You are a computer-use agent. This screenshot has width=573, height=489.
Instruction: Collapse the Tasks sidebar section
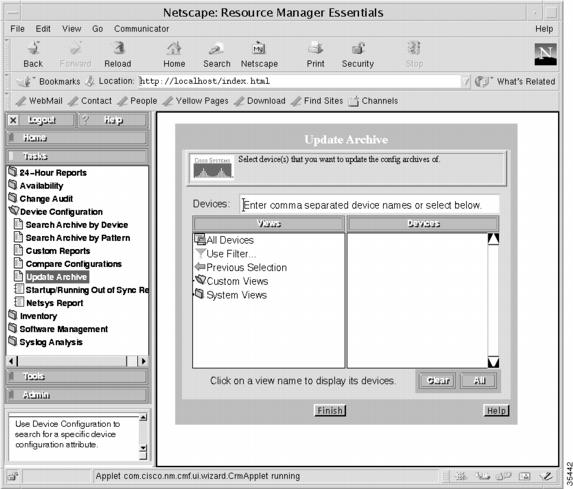(x=77, y=156)
